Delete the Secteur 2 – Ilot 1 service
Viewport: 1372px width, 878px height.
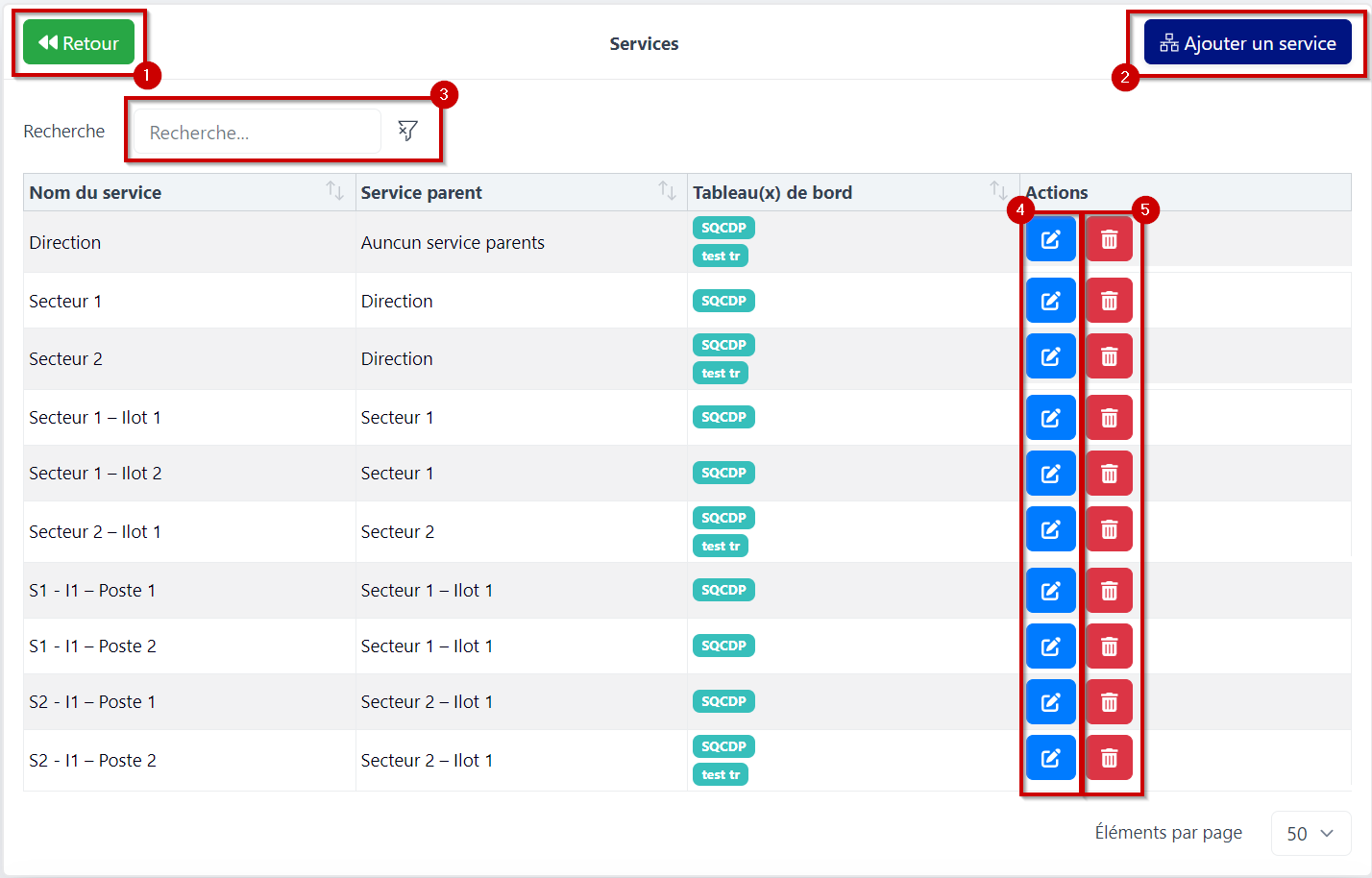coord(1109,529)
